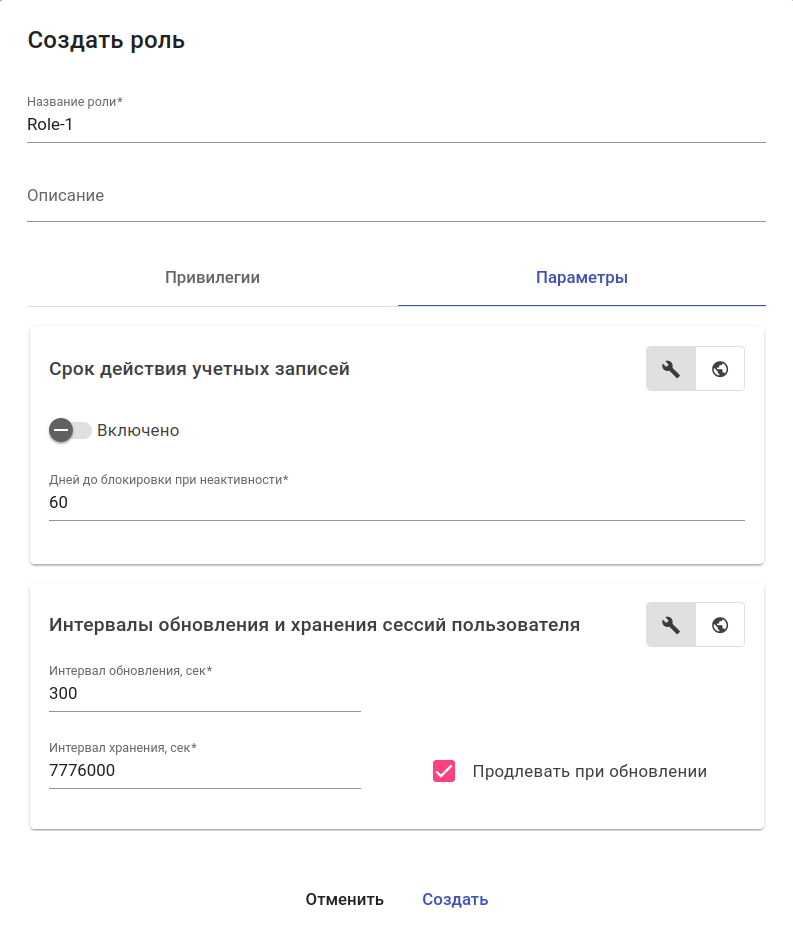
Task: Click the Срок действия учетных записей heading
Action: 199,369
